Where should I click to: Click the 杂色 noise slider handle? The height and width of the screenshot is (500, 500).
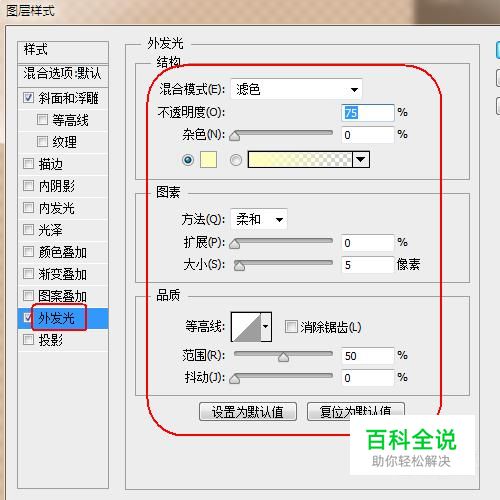point(235,135)
